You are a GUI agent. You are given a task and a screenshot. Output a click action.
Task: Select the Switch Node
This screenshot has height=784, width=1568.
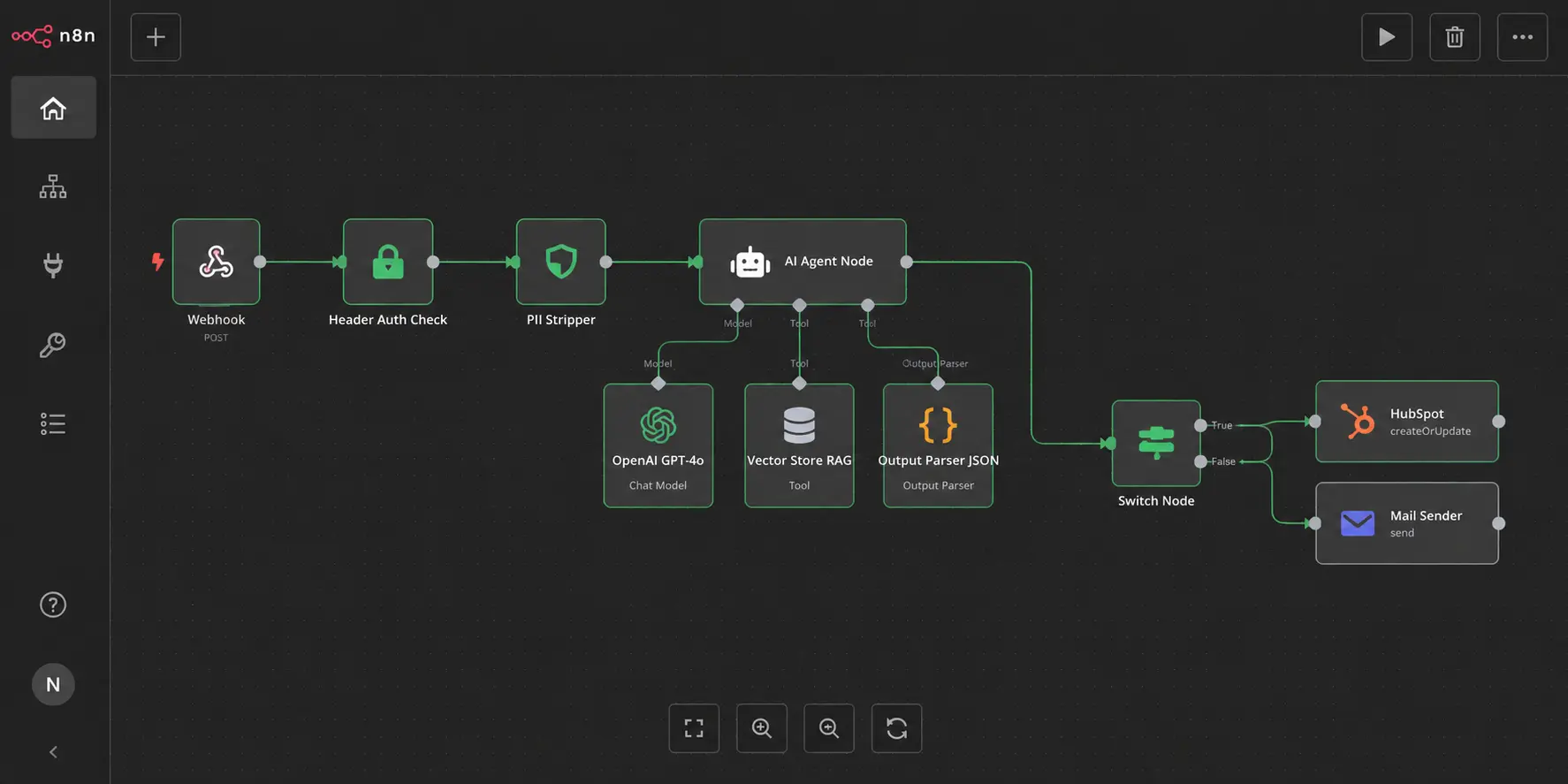pos(1156,443)
